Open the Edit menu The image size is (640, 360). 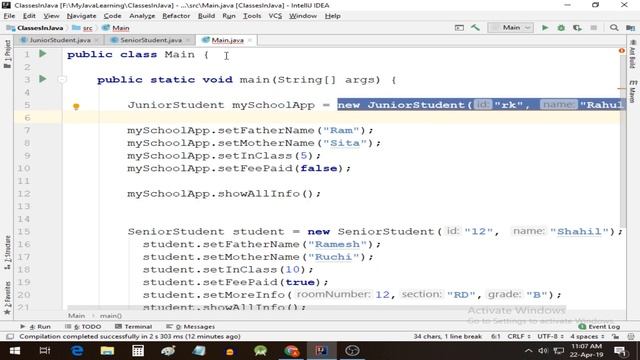tap(29, 16)
